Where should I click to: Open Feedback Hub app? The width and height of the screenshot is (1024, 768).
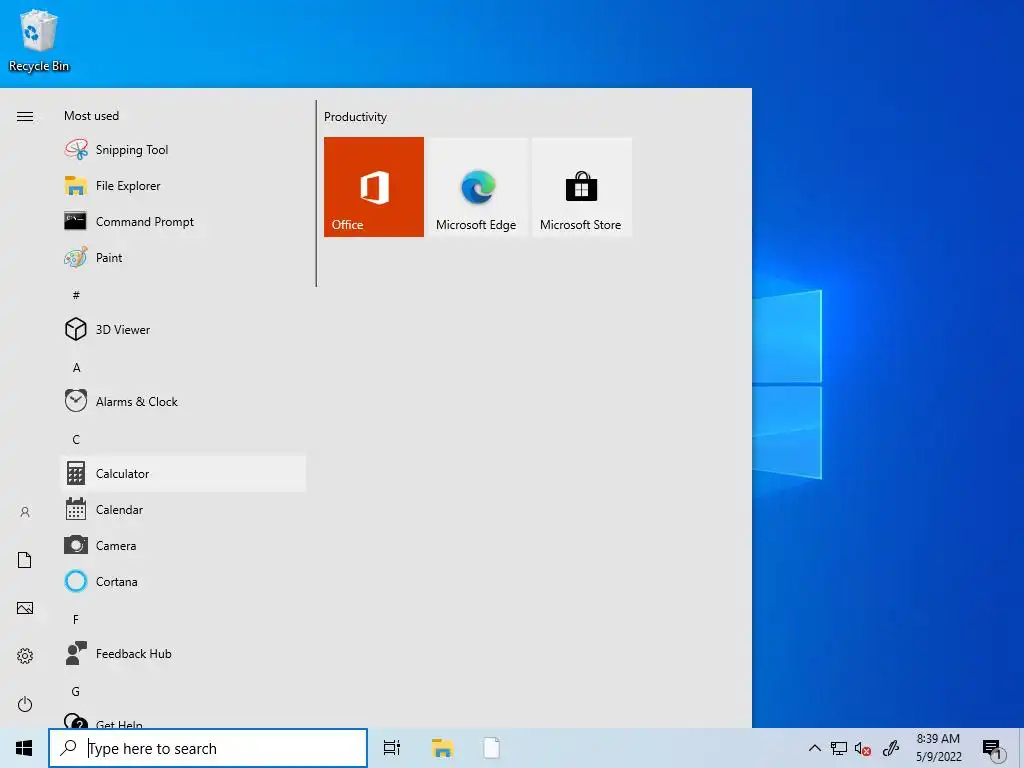click(x=183, y=653)
